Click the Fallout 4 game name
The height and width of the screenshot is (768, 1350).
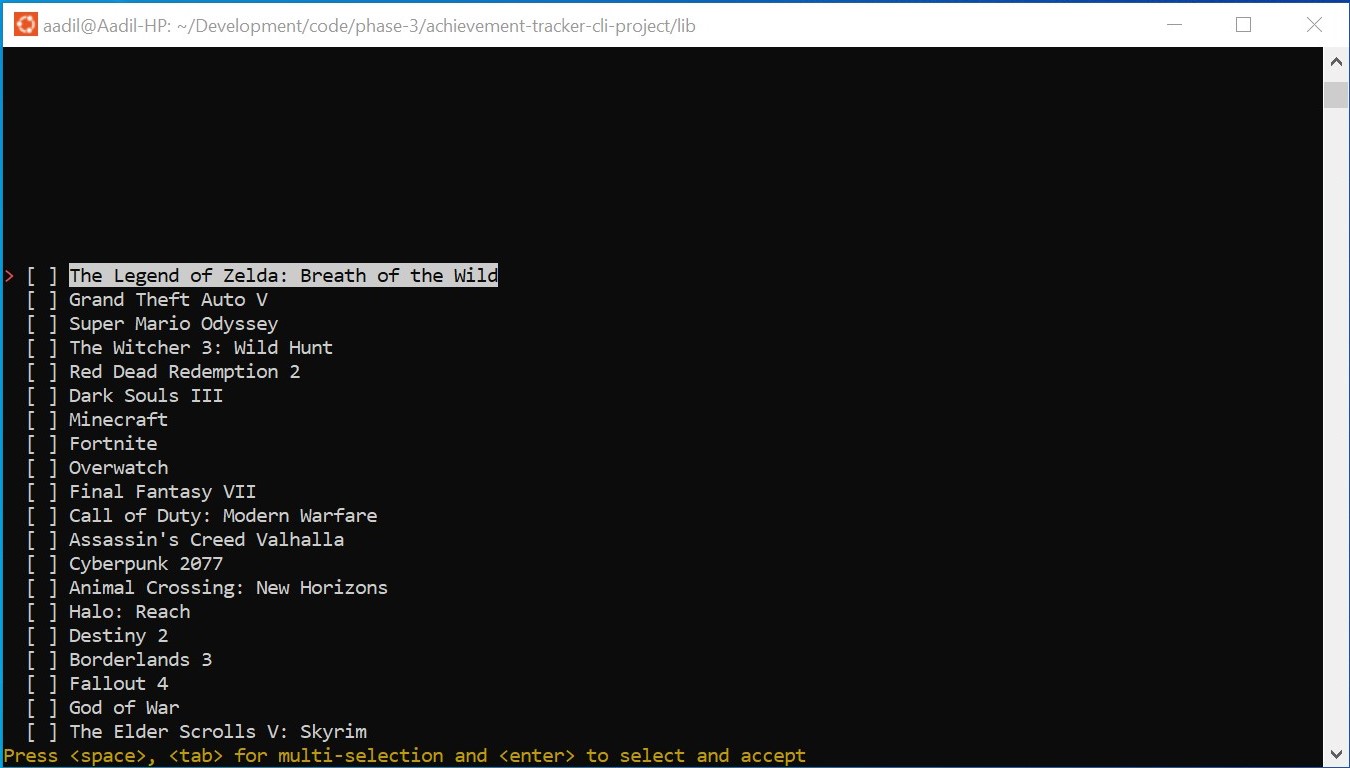[x=118, y=684]
